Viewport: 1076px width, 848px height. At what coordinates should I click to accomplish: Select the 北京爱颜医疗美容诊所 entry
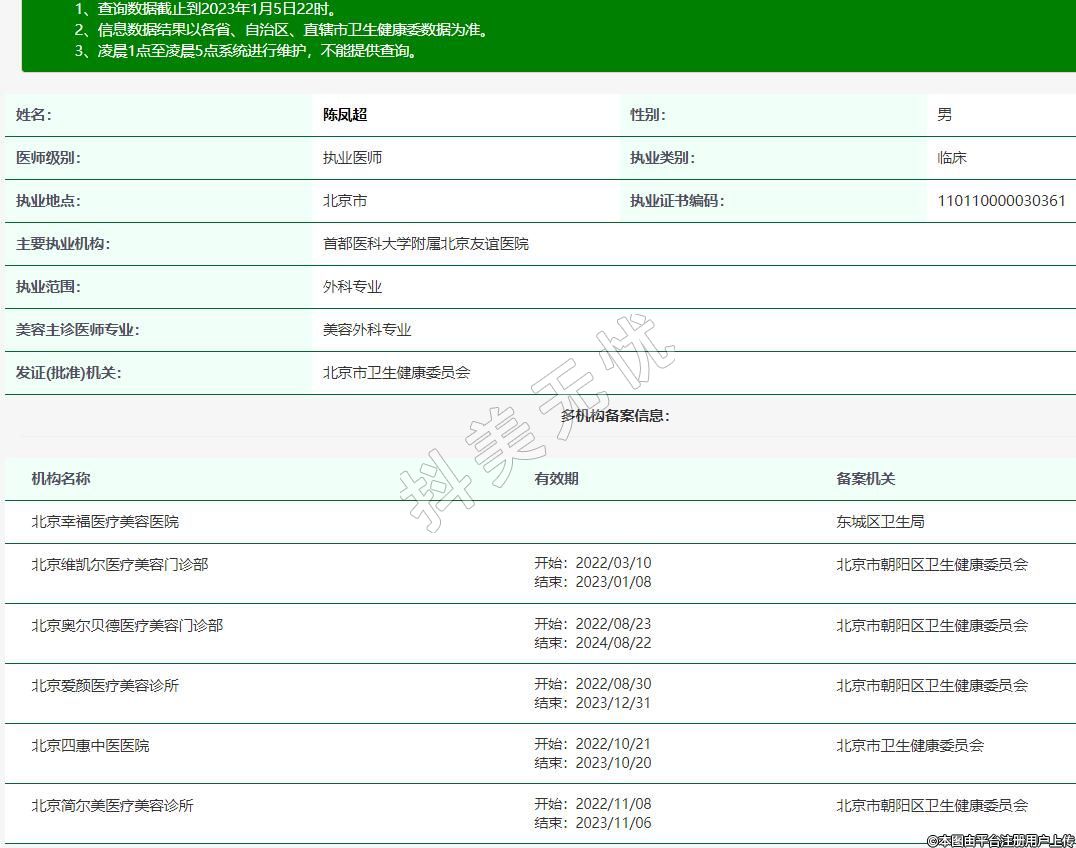[105, 686]
